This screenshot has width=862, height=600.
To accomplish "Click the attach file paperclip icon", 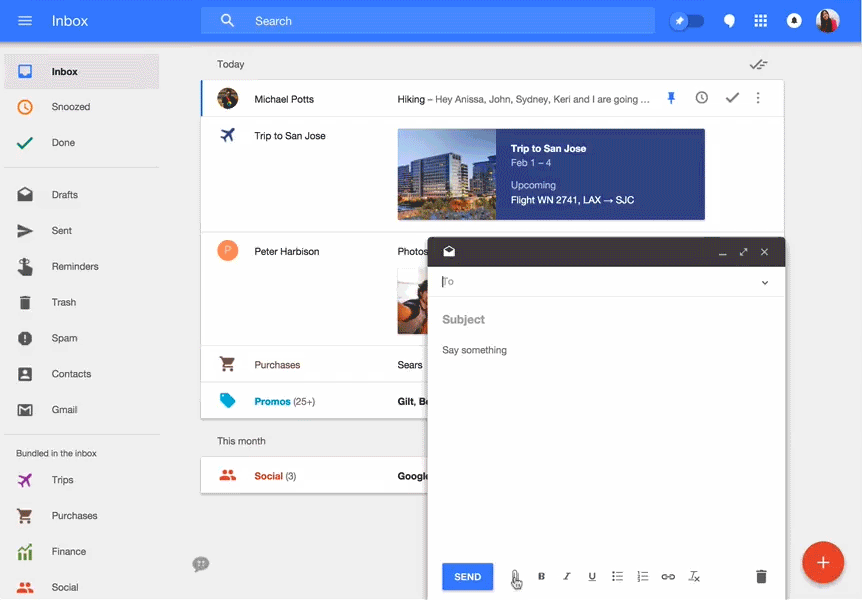I will [x=516, y=577].
